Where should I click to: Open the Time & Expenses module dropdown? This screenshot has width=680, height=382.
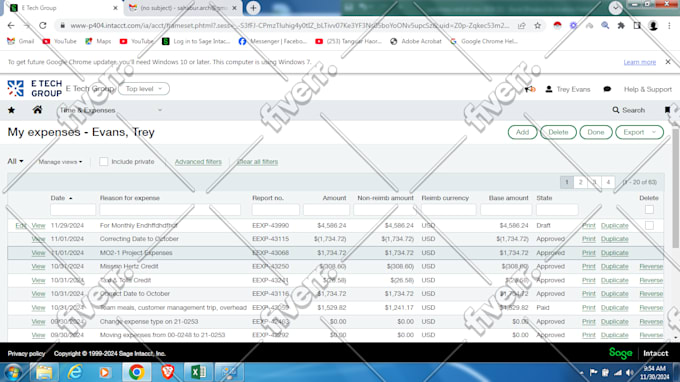110,110
